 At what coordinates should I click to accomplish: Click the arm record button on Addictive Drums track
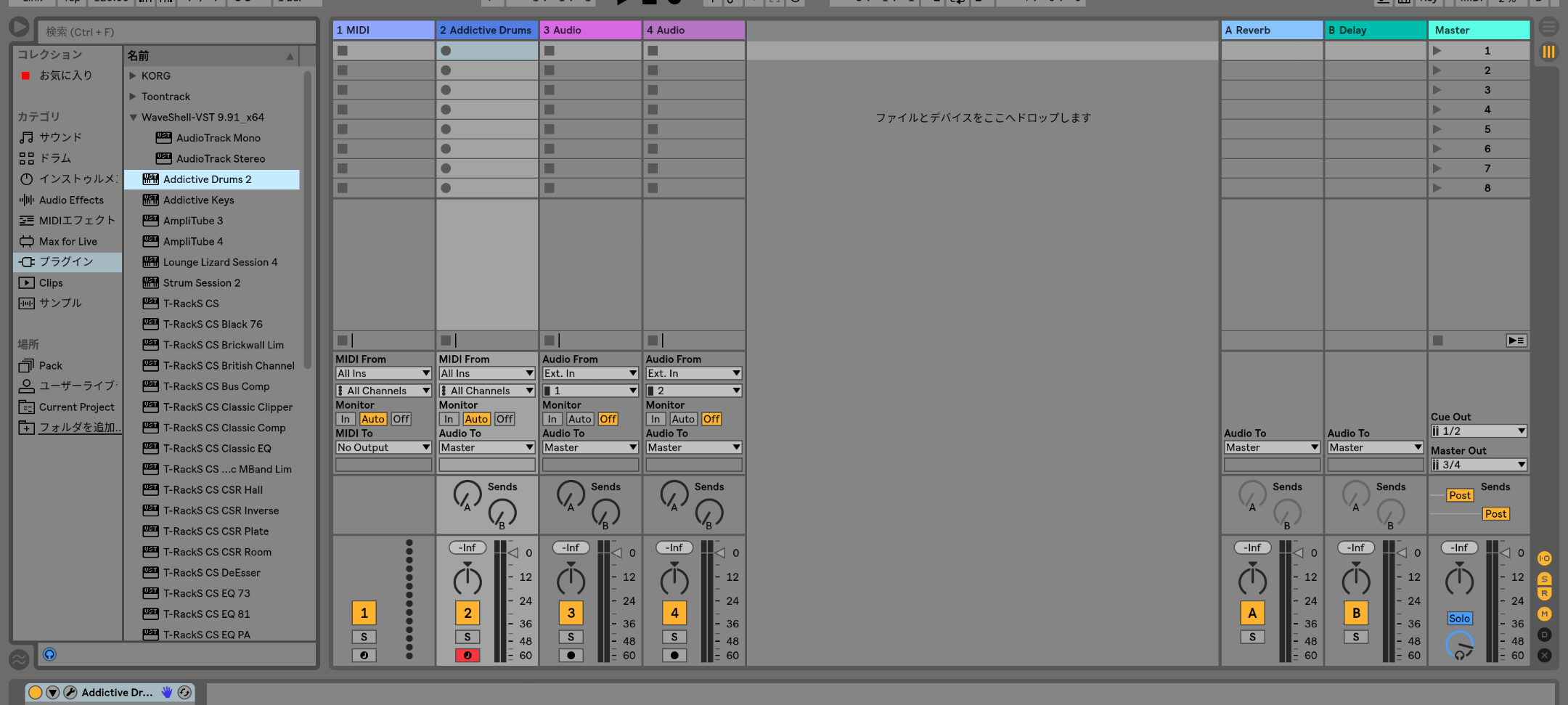click(x=467, y=655)
